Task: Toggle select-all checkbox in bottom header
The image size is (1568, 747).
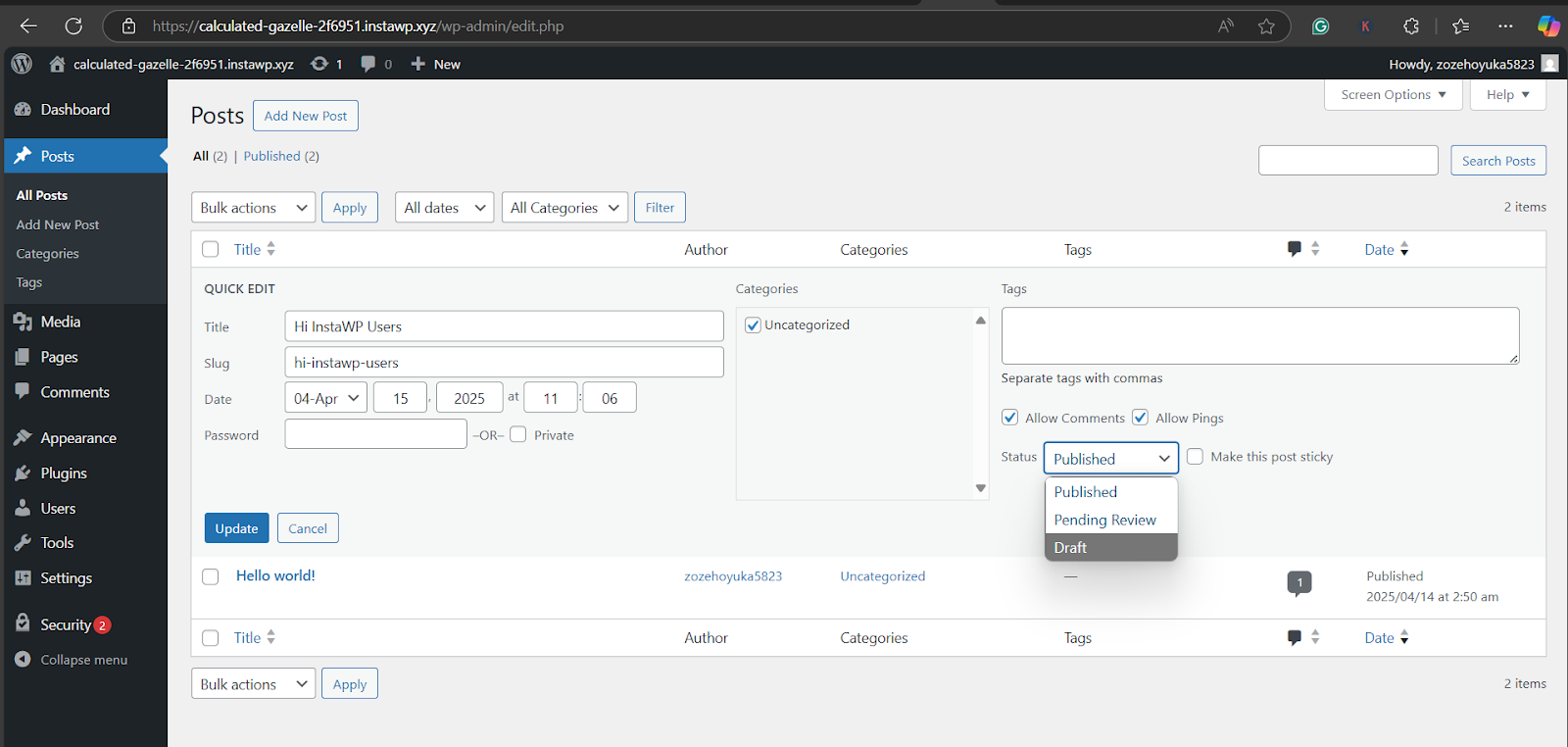Action: pos(210,637)
